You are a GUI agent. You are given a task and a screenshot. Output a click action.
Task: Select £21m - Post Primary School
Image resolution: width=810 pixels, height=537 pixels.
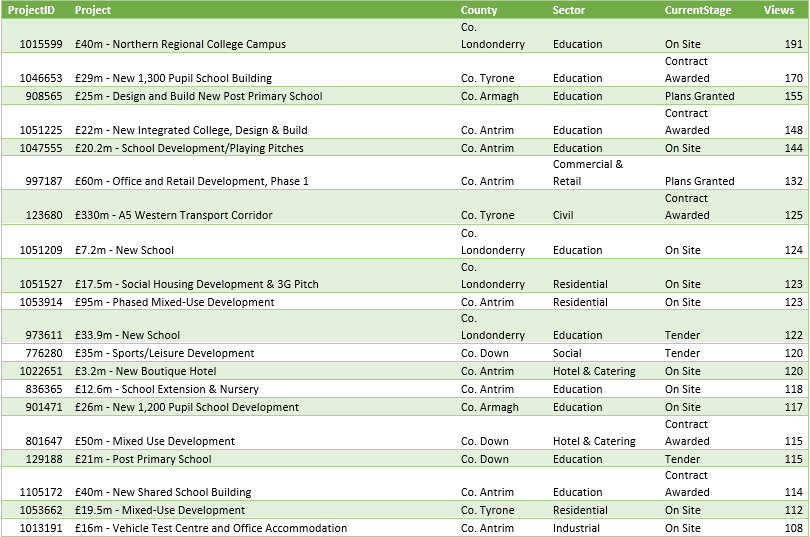click(143, 461)
